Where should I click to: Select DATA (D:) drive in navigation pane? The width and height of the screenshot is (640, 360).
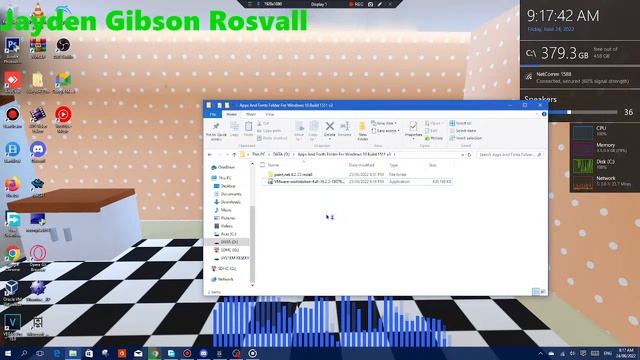point(226,242)
